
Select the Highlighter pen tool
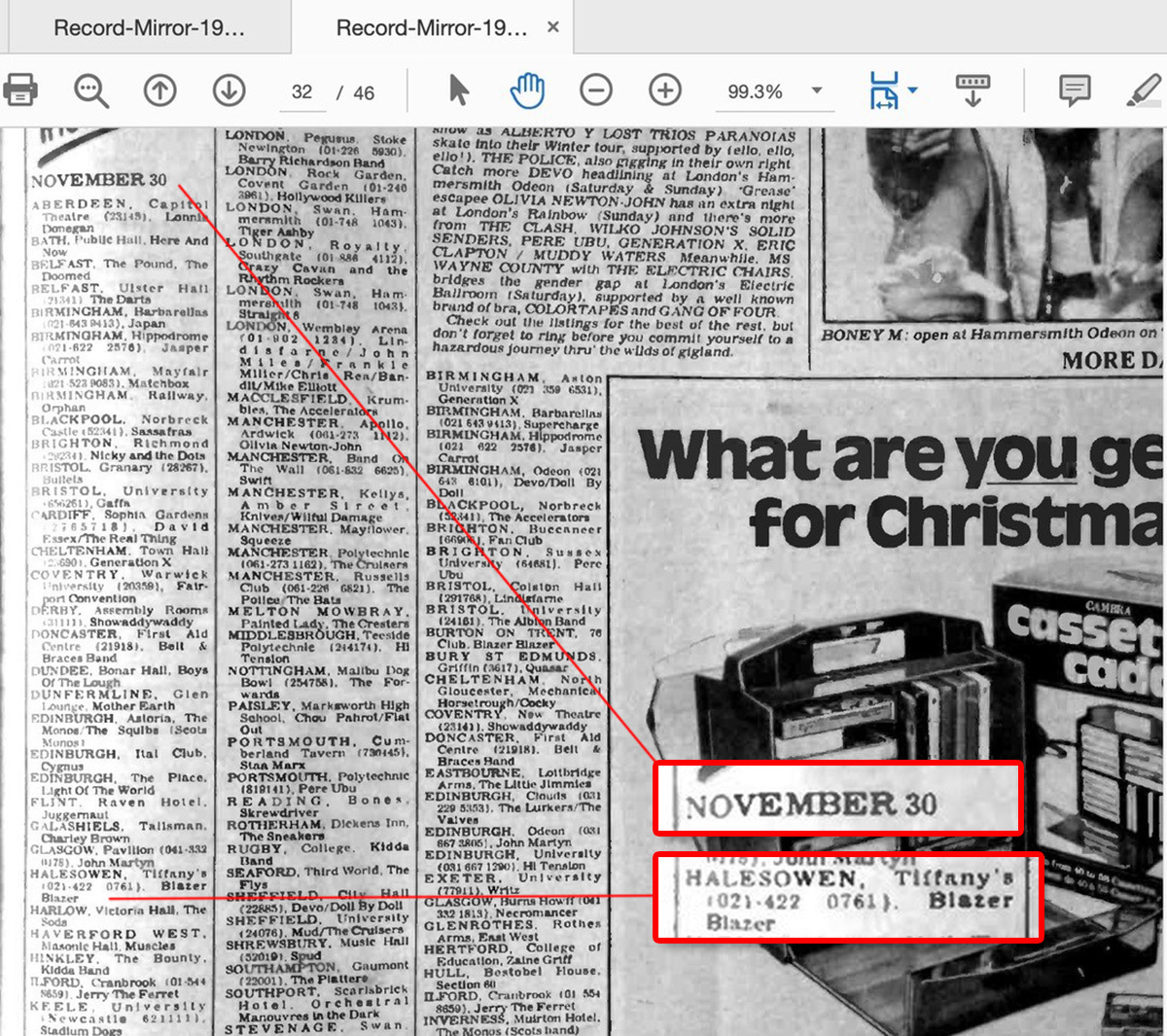click(1144, 91)
